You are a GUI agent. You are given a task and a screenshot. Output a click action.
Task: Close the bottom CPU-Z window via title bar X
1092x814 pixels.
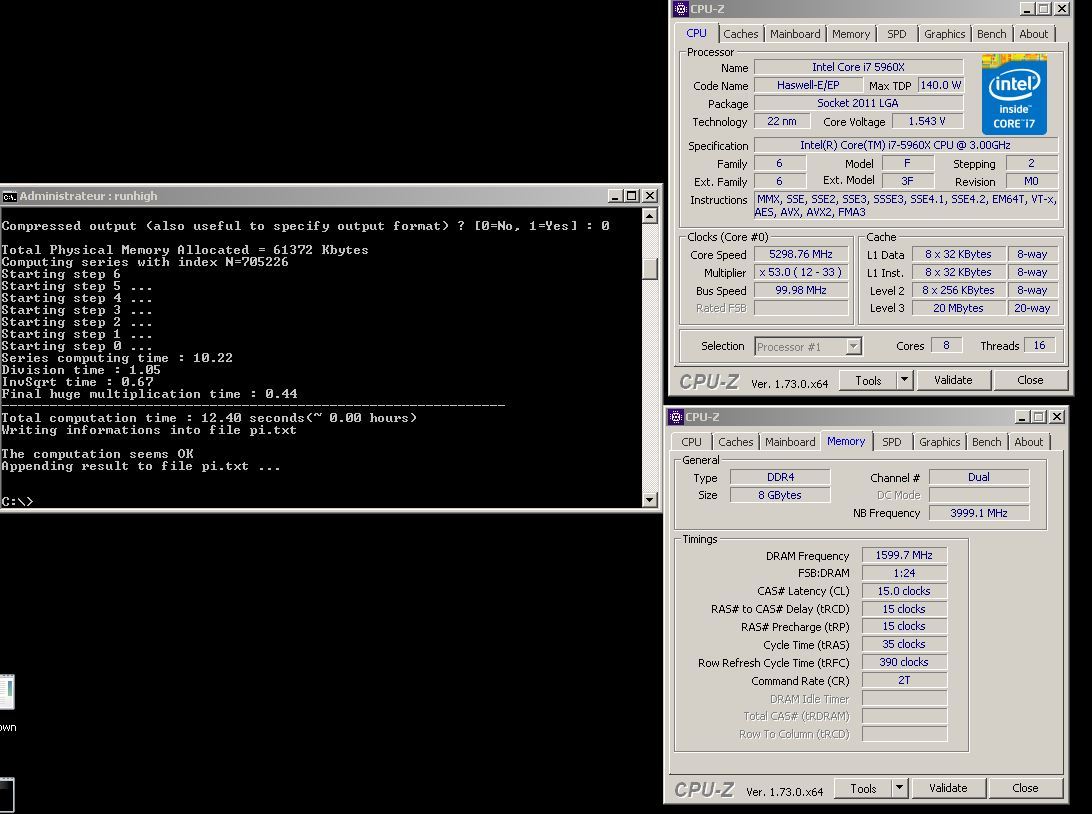(x=1057, y=417)
